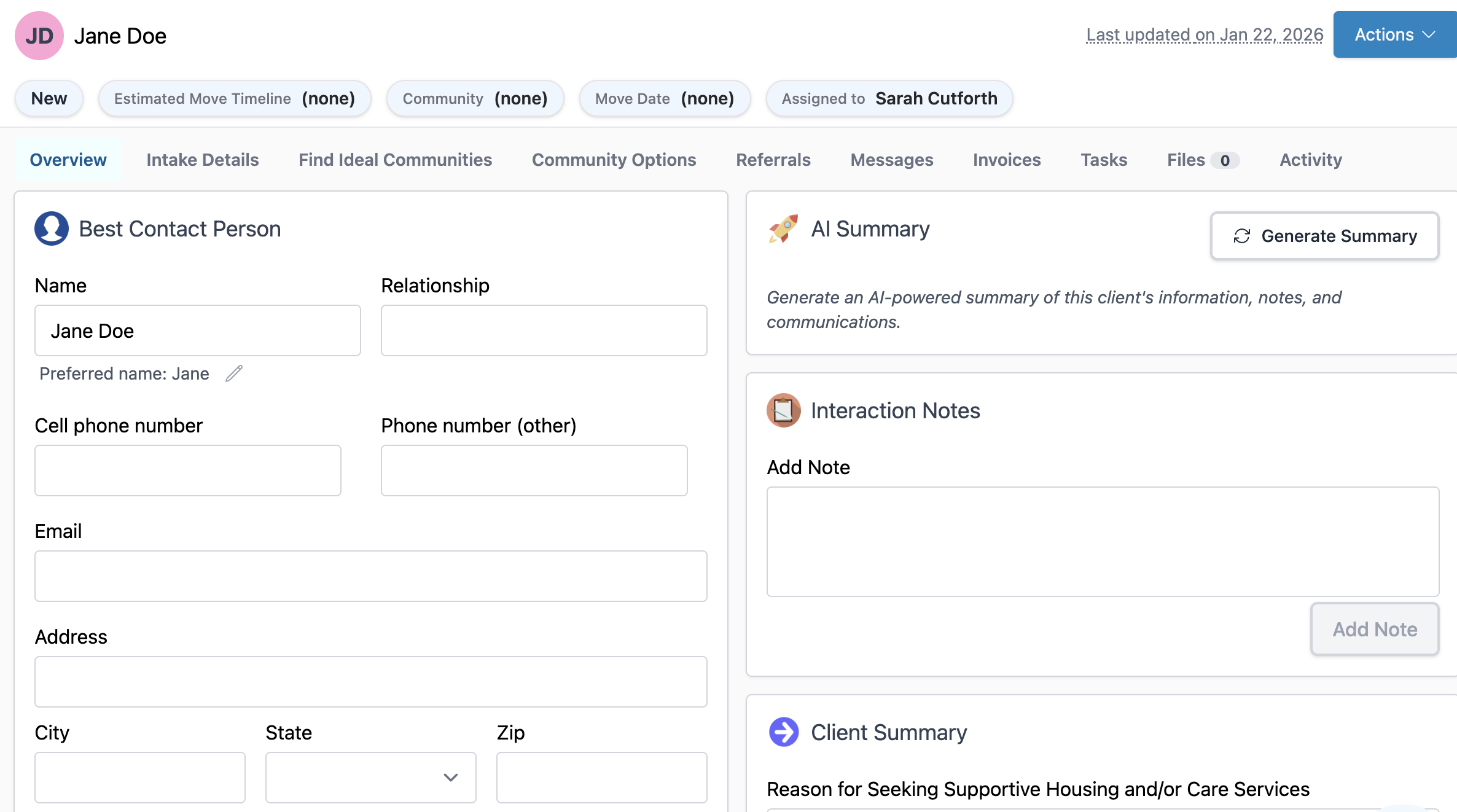Screen dimensions: 1457x812
Task: Switch to the Intake Details tab
Action: pyautogui.click(x=203, y=160)
